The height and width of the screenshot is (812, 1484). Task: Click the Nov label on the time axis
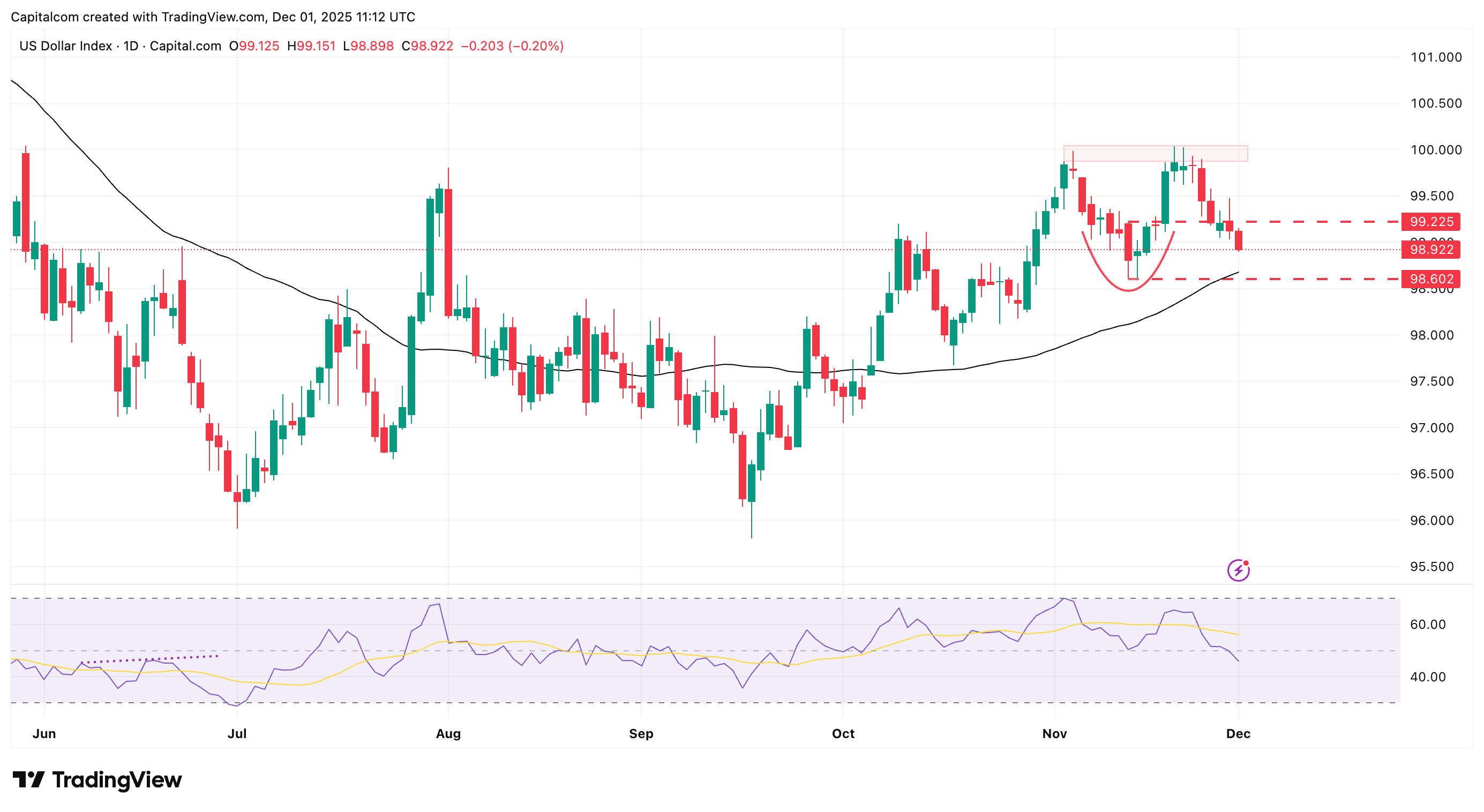[1054, 734]
